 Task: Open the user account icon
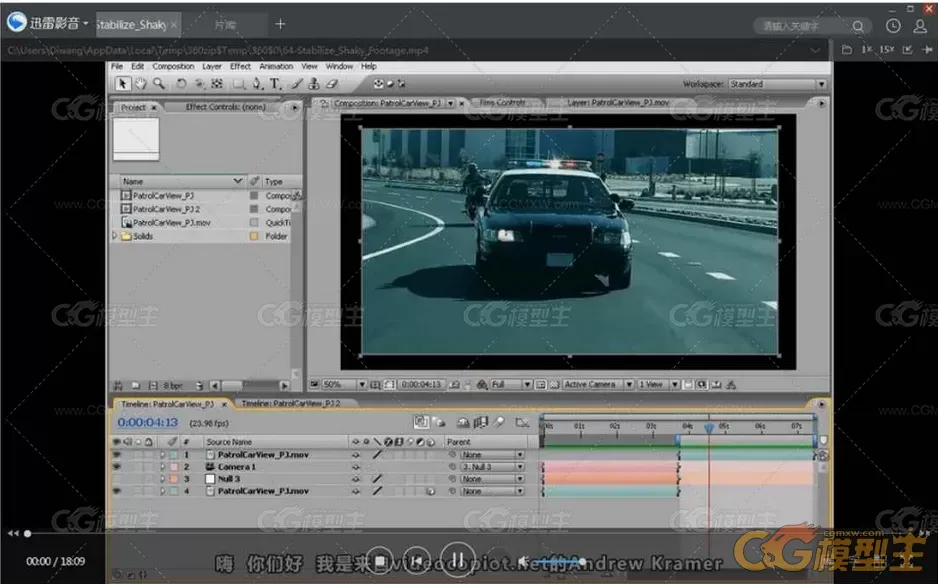pyautogui.click(x=920, y=26)
